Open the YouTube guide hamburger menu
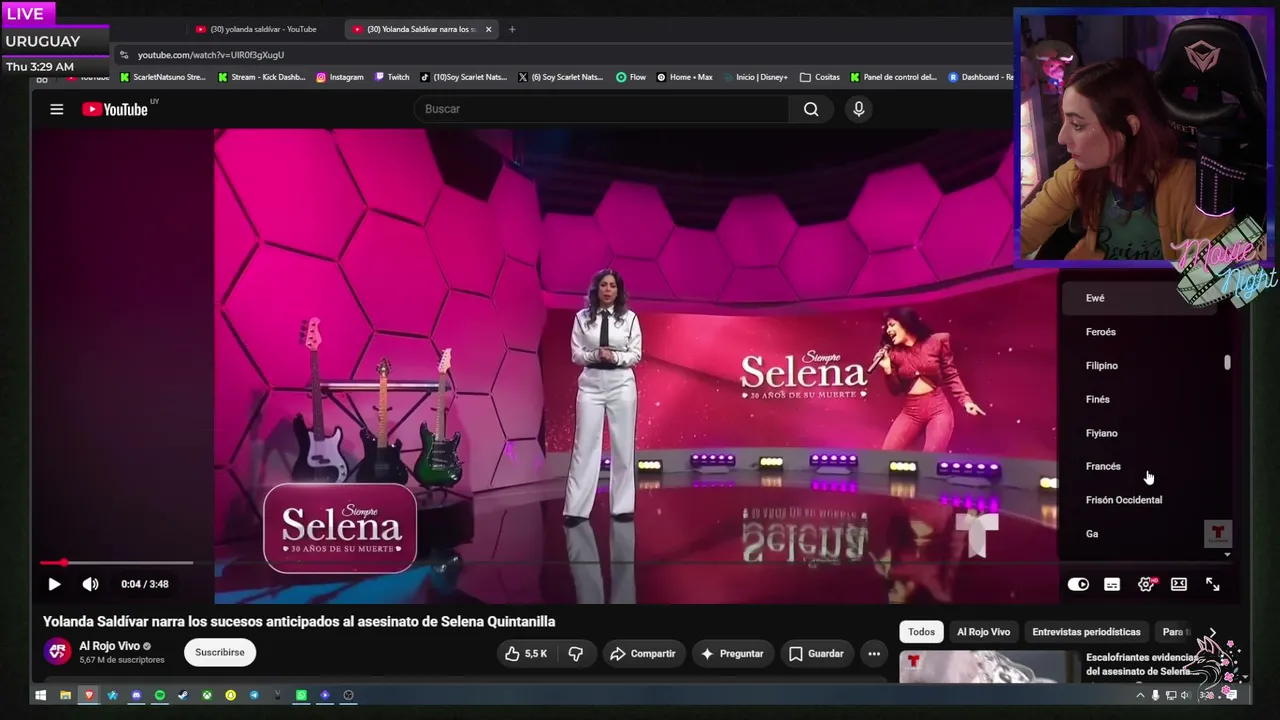The width and height of the screenshot is (1280, 720). tap(57, 109)
